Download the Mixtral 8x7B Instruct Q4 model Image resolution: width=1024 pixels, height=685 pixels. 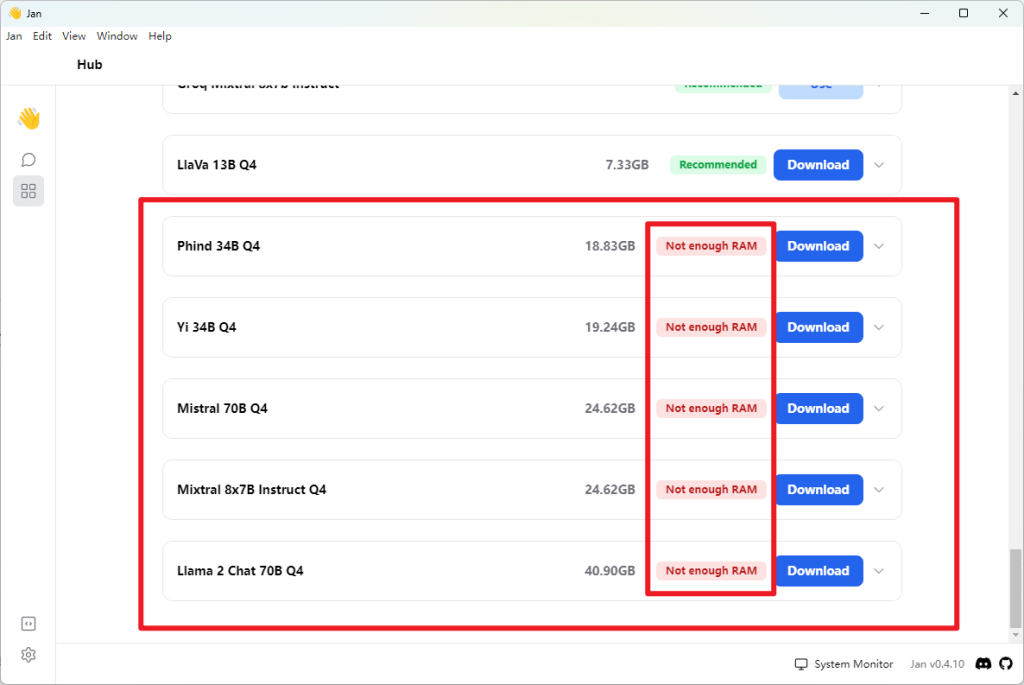click(x=818, y=490)
